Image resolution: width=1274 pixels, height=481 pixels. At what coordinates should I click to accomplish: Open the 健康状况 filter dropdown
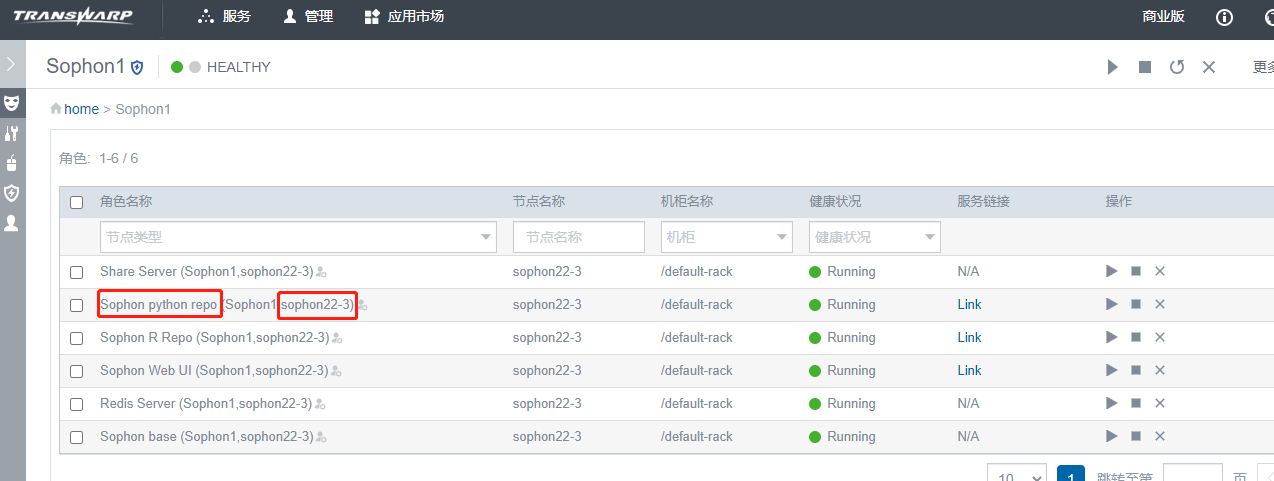coord(874,237)
